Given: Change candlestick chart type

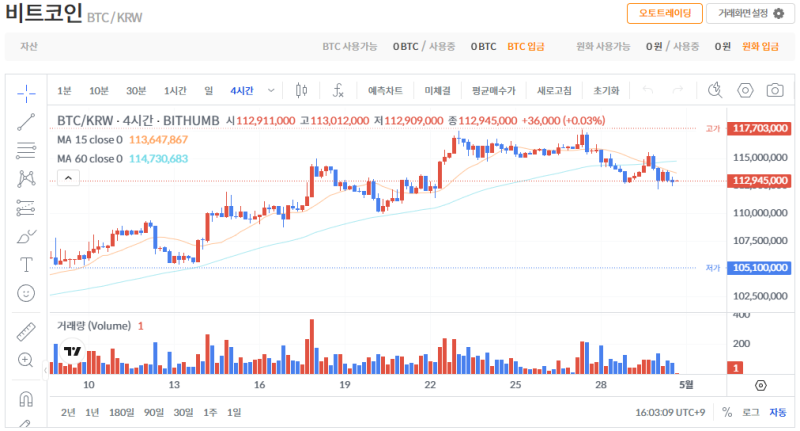Looking at the screenshot, I should point(302,91).
